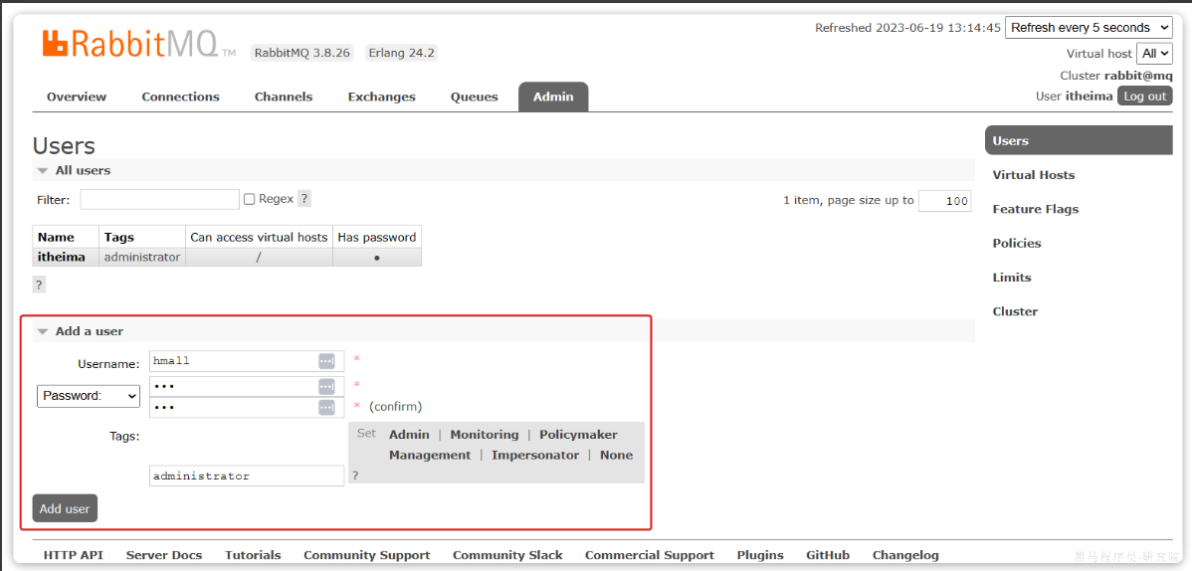Image resolution: width=1192 pixels, height=571 pixels.
Task: Set the Management tag
Action: tap(430, 455)
